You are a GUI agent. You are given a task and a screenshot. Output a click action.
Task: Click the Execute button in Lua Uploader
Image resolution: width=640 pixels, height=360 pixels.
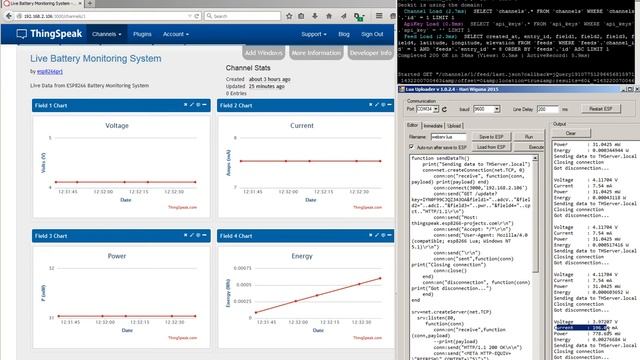pos(529,147)
